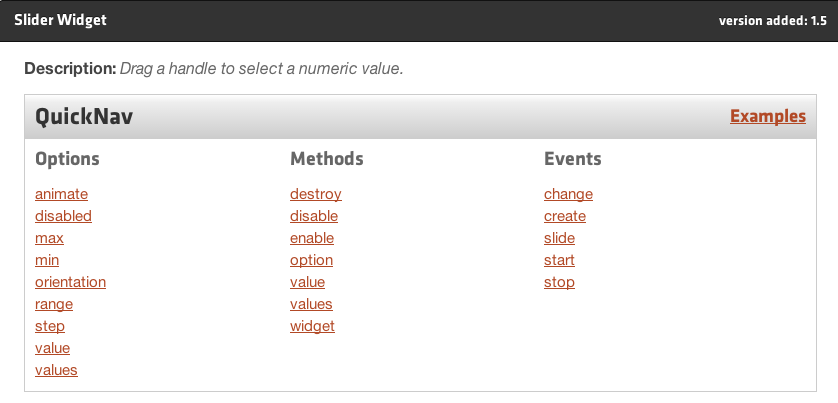
Task: Go to the animate option
Action: [x=61, y=194]
